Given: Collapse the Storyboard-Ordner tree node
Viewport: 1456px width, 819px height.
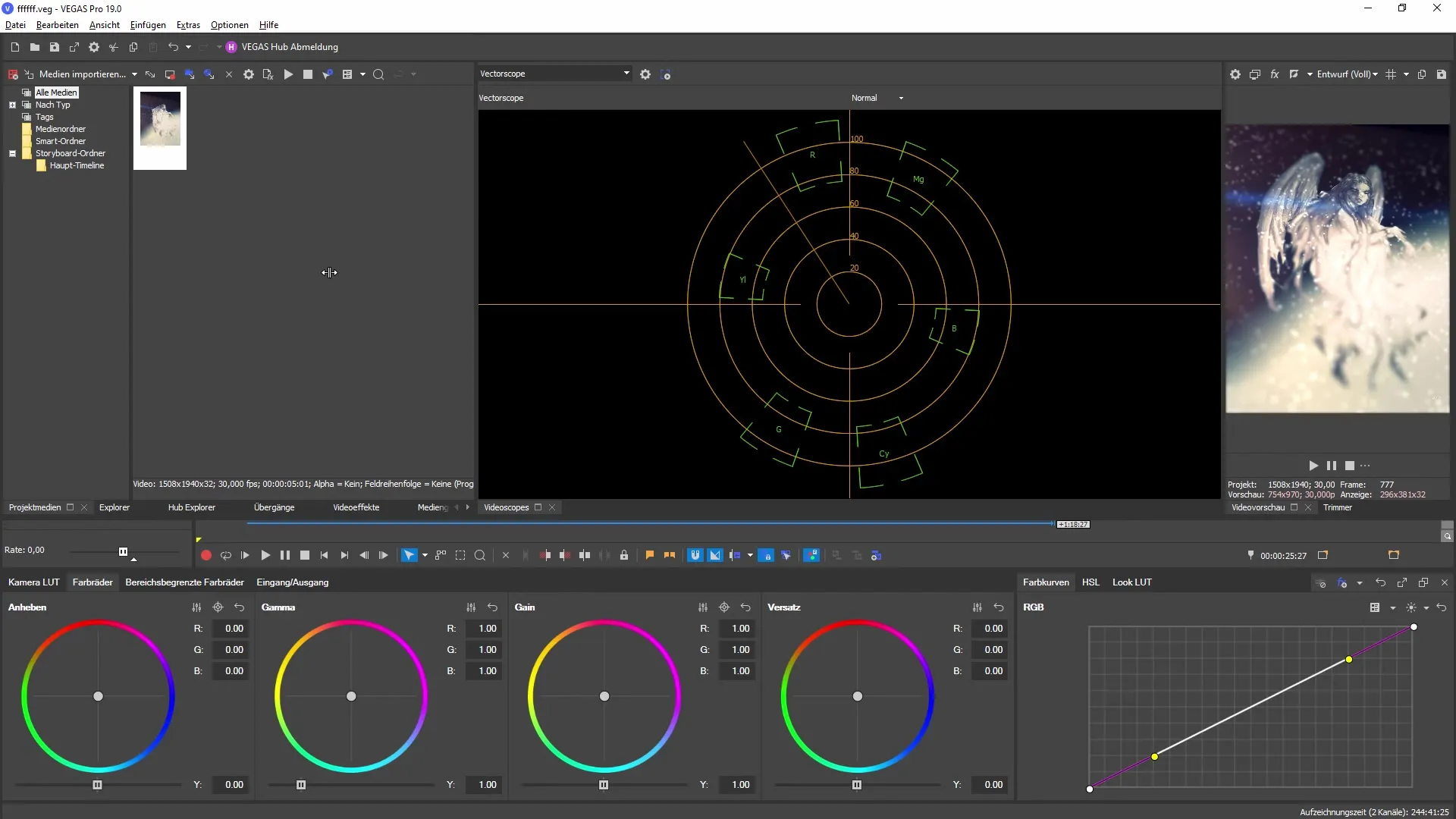Looking at the screenshot, I should click(12, 153).
